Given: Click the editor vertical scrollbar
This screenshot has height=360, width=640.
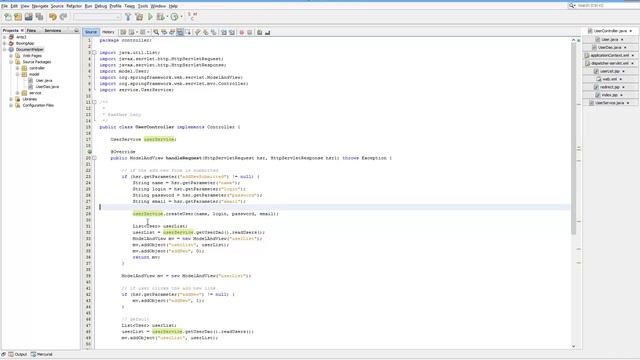Looking at the screenshot, I should tap(573, 139).
